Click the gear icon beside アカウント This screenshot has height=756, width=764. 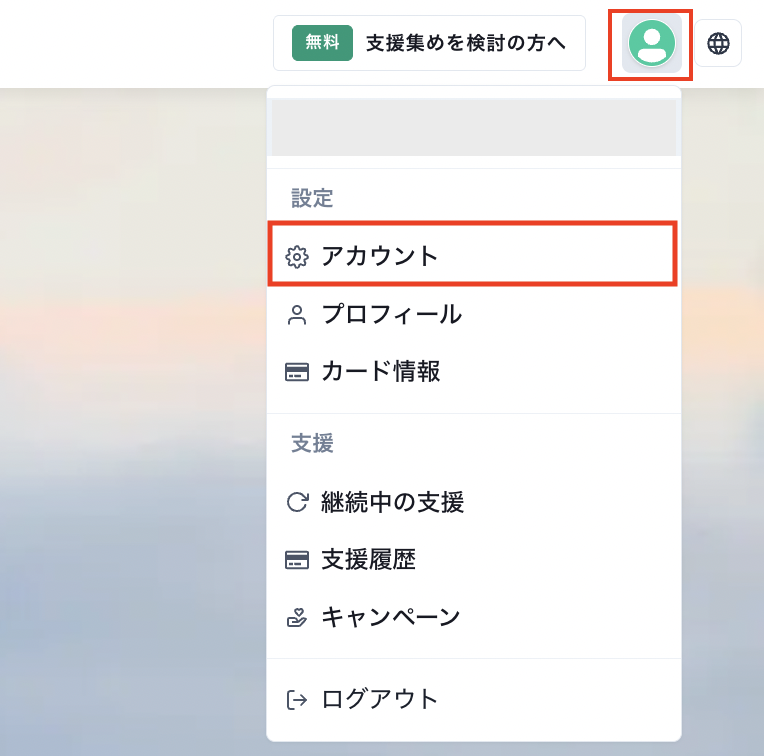[x=297, y=256]
